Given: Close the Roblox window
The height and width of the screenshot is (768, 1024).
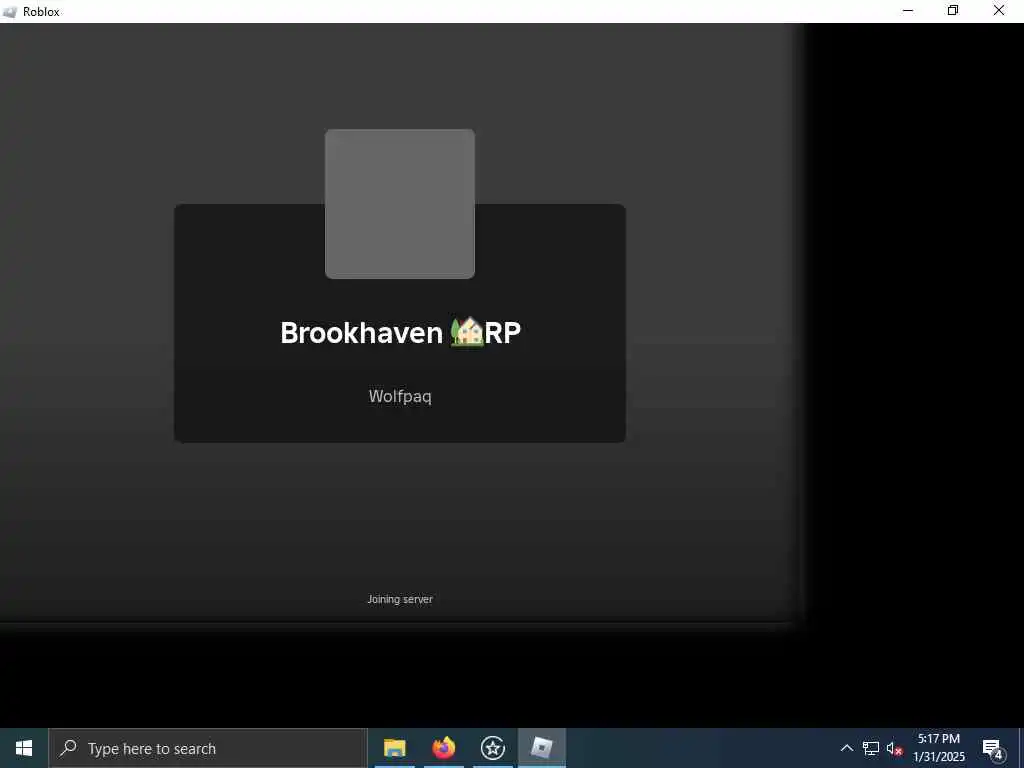Looking at the screenshot, I should (x=999, y=11).
